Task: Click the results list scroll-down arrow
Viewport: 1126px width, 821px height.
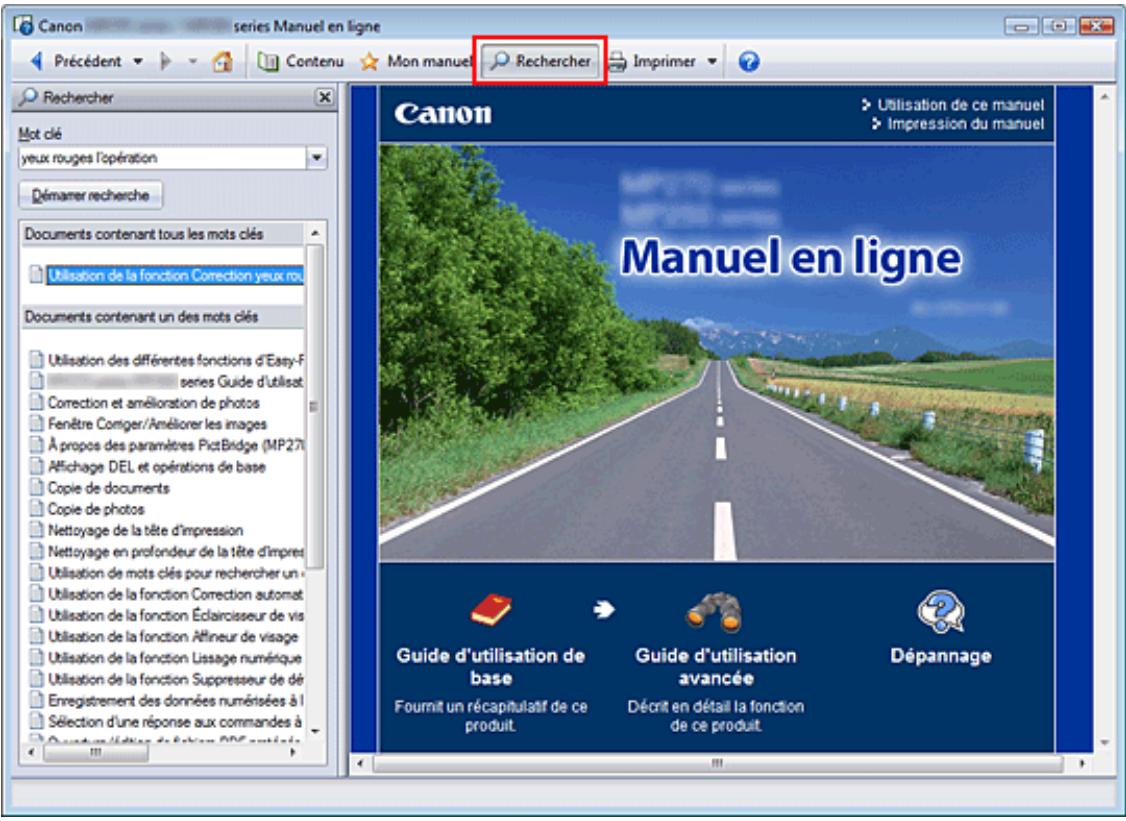Action: tap(315, 732)
